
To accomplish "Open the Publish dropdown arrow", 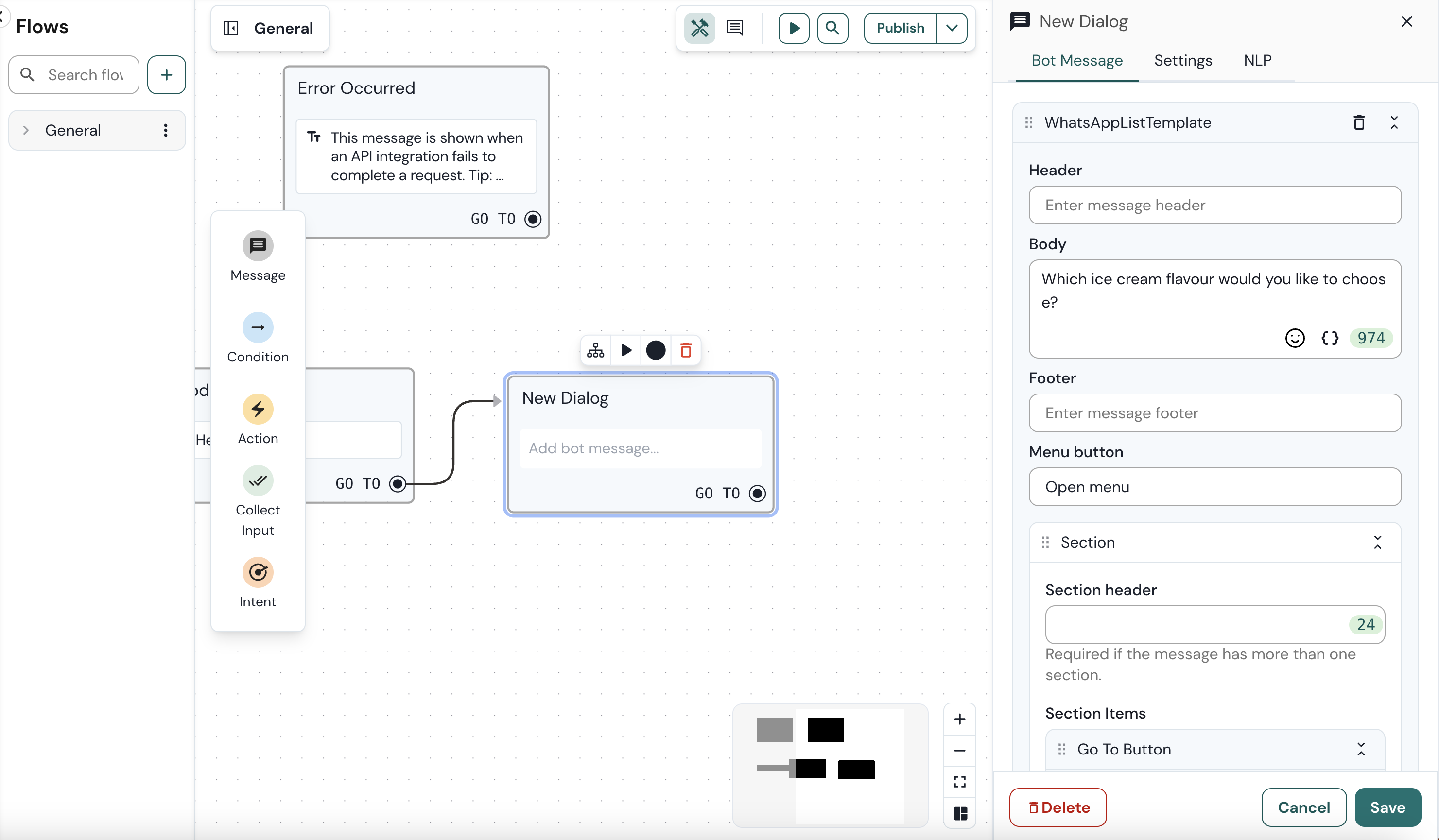I will (952, 28).
